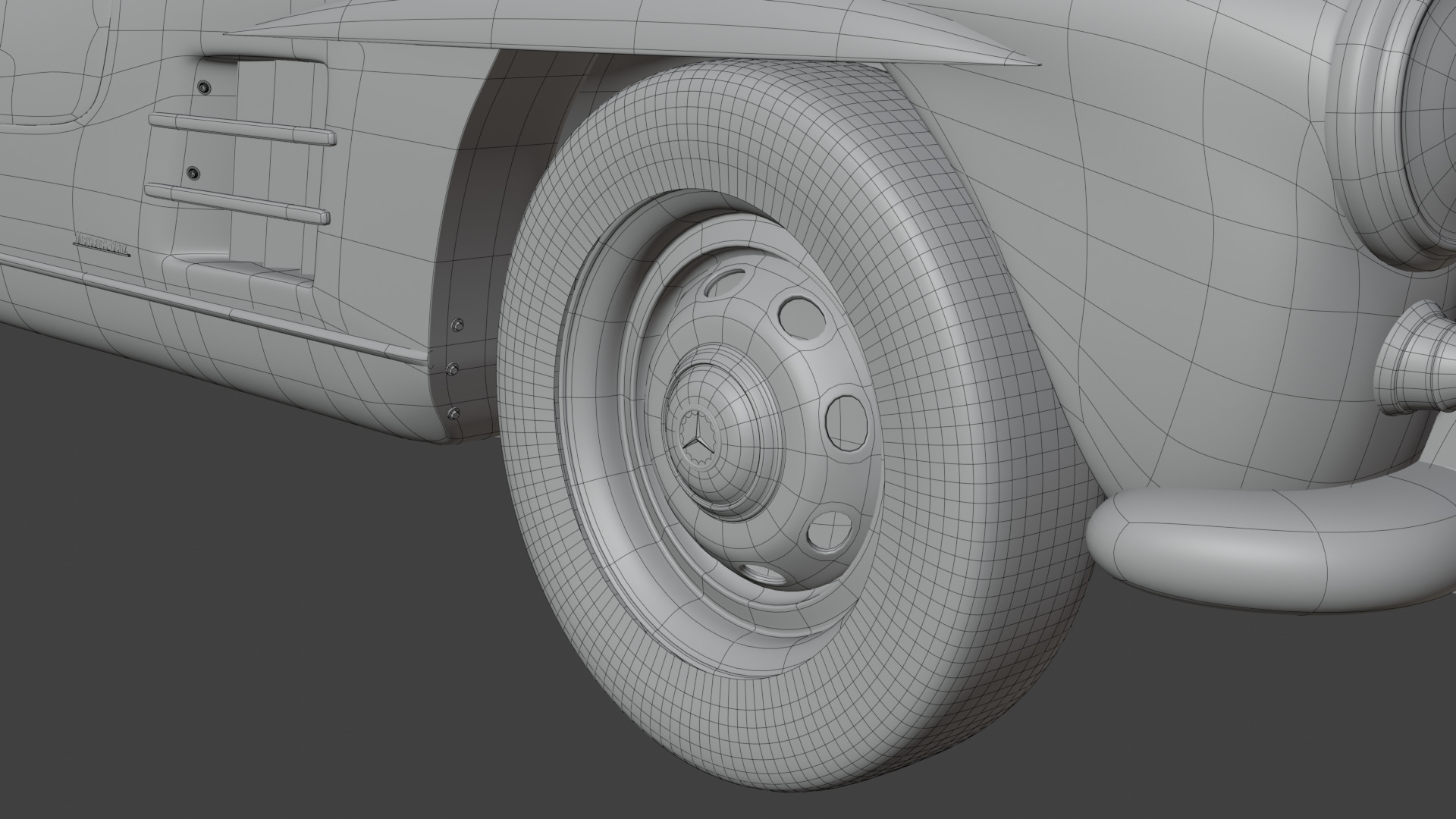
Task: Select the turn signal lamp housing
Action: [x=1414, y=359]
